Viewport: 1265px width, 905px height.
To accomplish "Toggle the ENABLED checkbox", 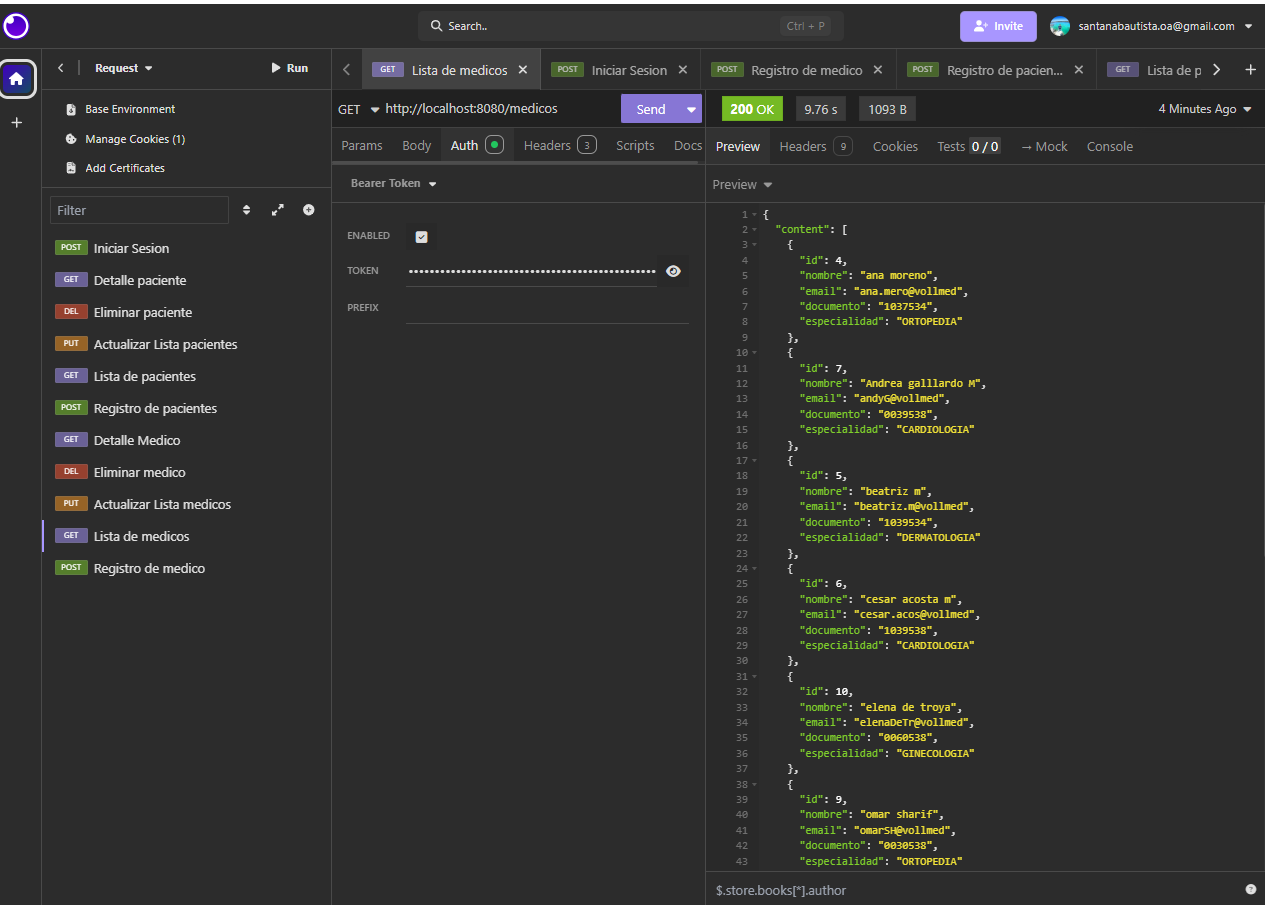I will pyautogui.click(x=421, y=237).
